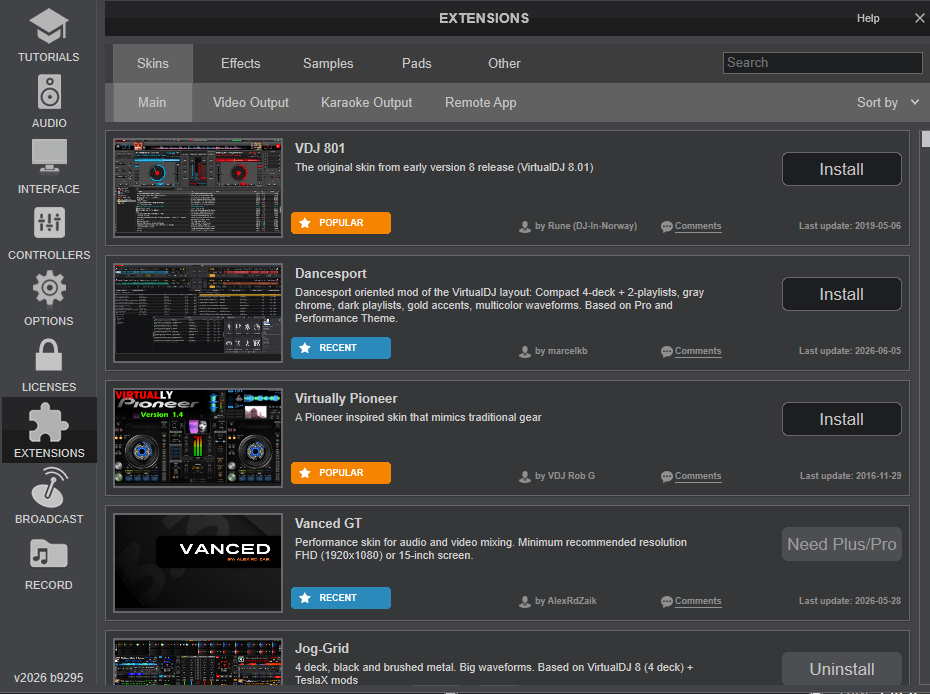Click the star icon on Dancesport Recent badge
The height and width of the screenshot is (694, 930).
[305, 348]
